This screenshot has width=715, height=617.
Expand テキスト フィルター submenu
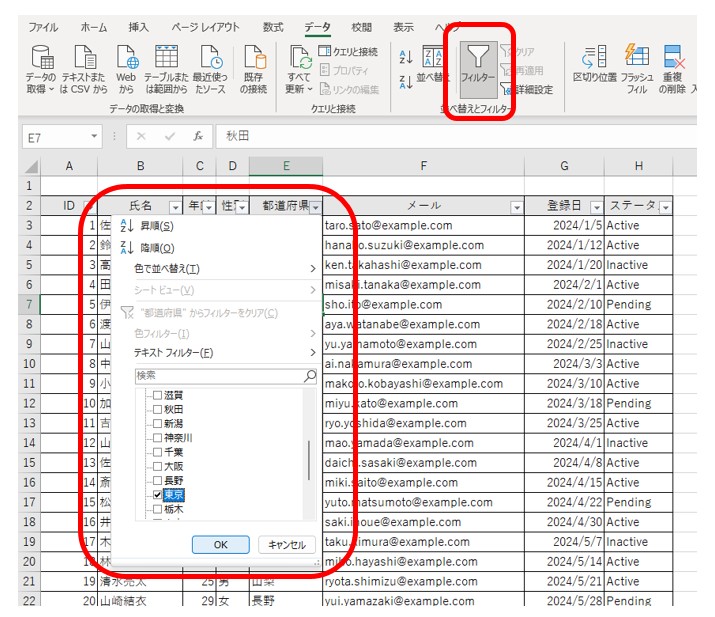pyautogui.click(x=313, y=353)
